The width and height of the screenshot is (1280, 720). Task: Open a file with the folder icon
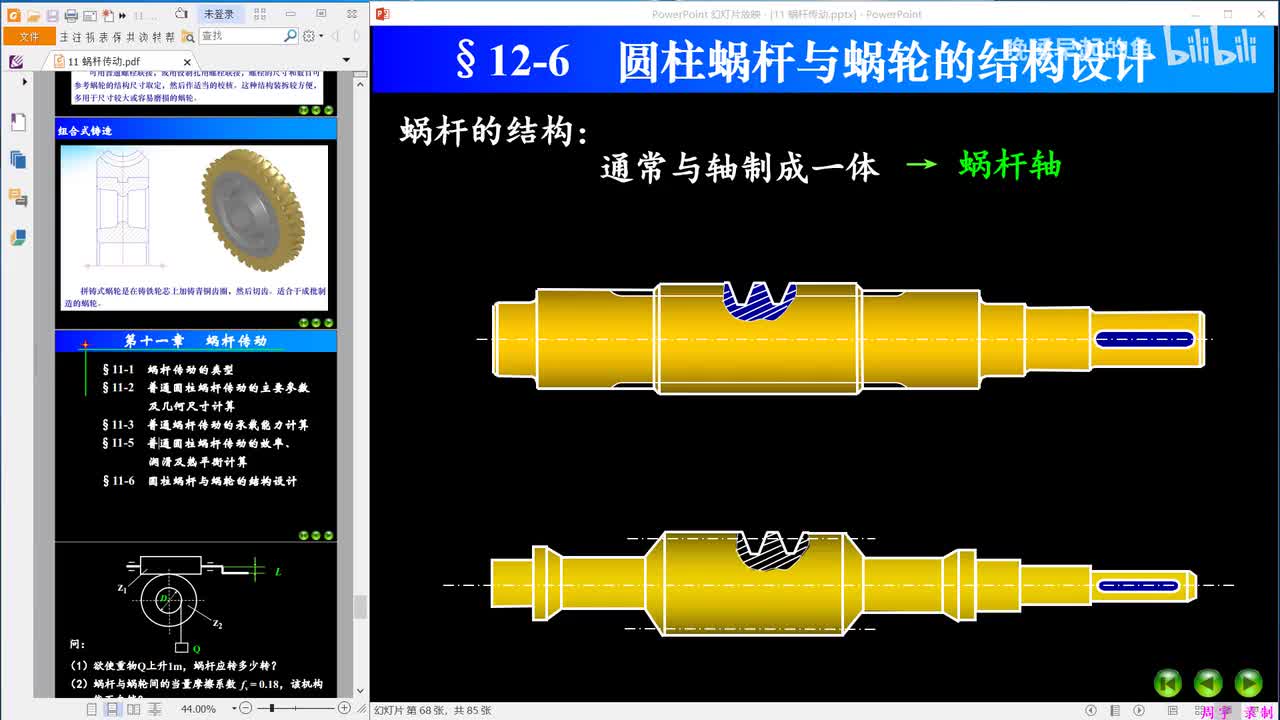33,16
